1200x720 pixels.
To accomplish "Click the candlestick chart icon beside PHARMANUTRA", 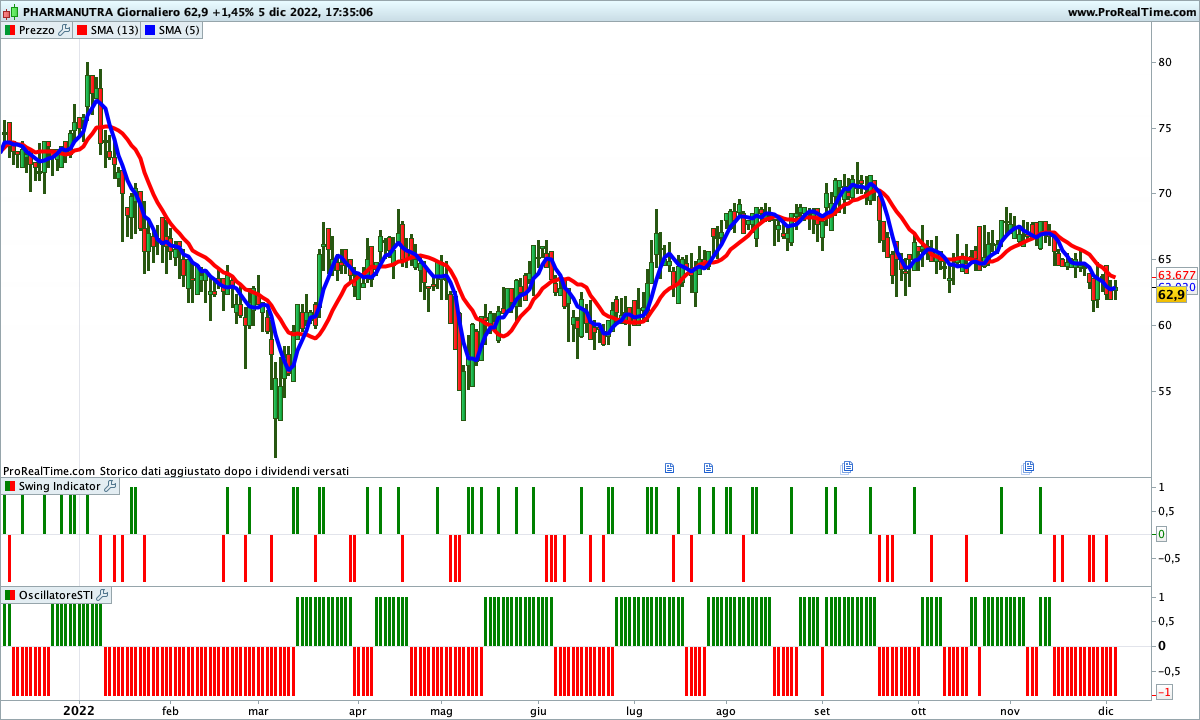I will click(x=10, y=12).
